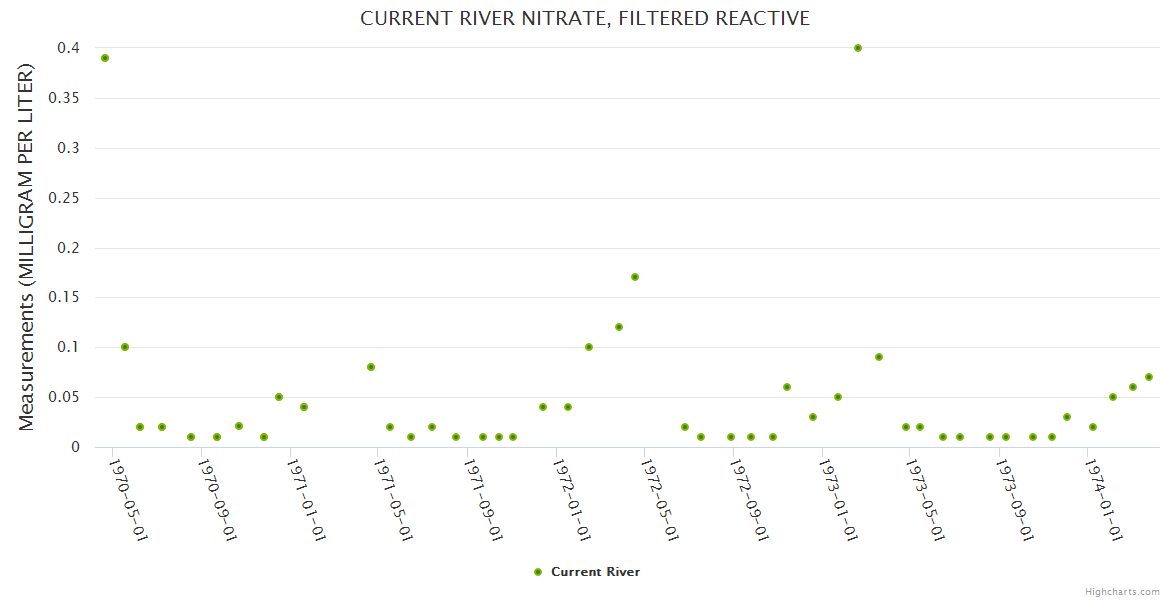The image size is (1170, 600).
Task: Open the Highcharts.com credit link
Action: (x=1122, y=591)
